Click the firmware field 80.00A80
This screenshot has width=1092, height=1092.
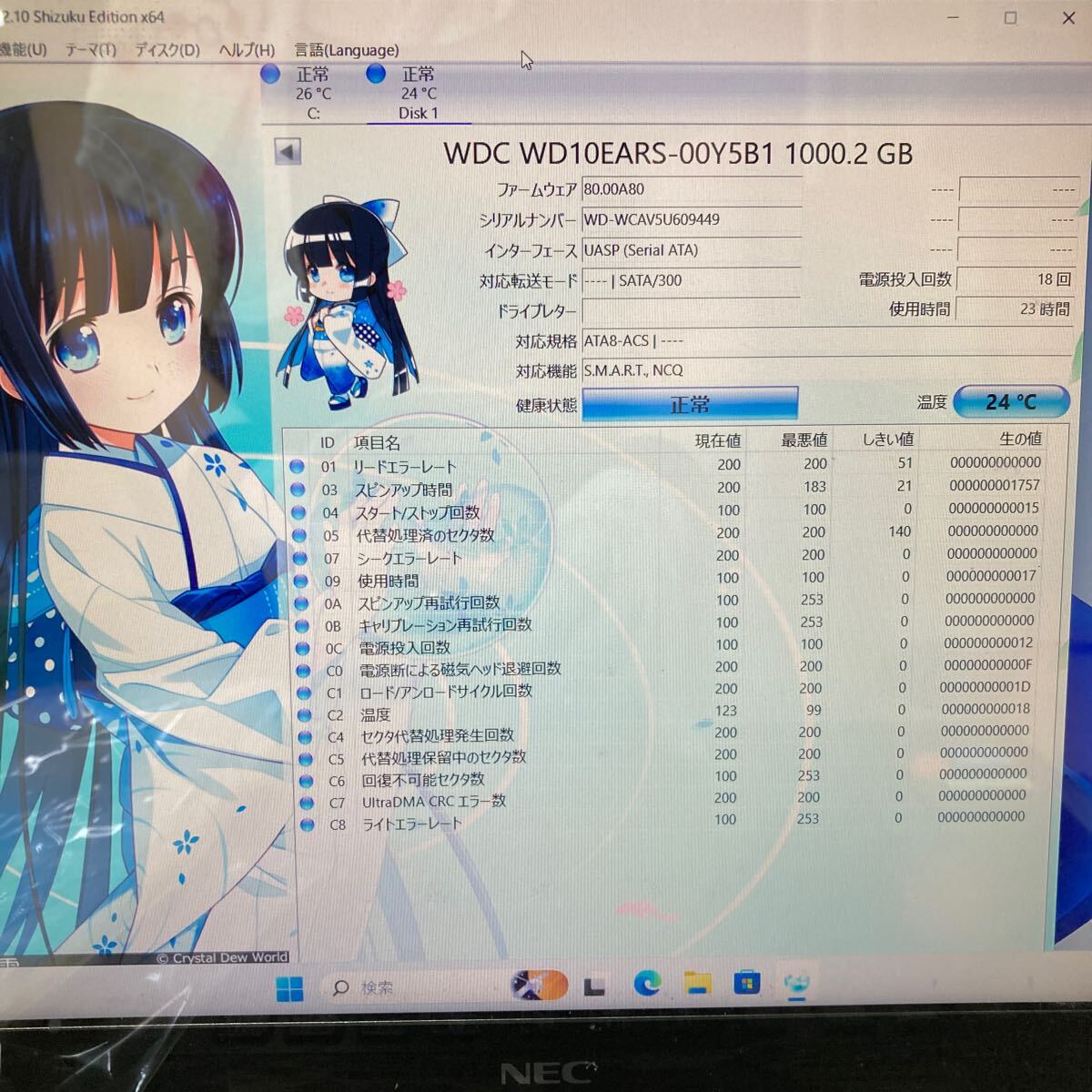[x=691, y=189]
